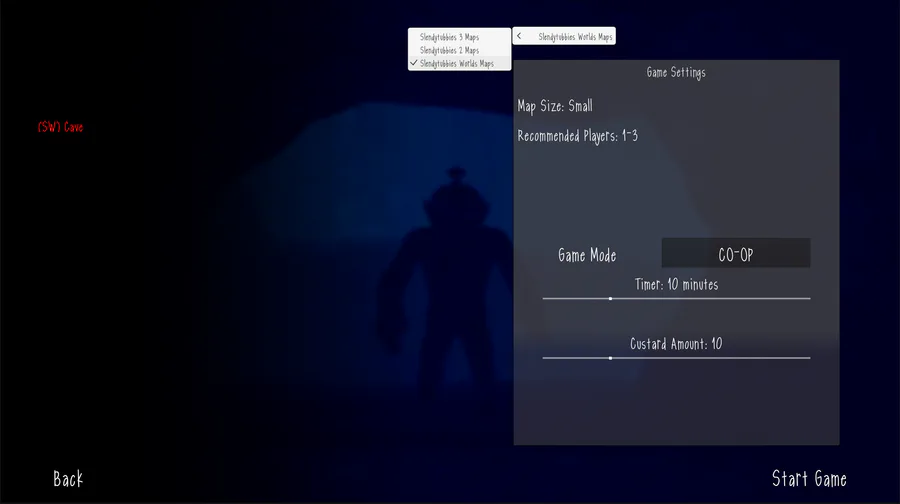This screenshot has height=504, width=900.
Task: Click the Game Mode label
Action: pyautogui.click(x=587, y=255)
